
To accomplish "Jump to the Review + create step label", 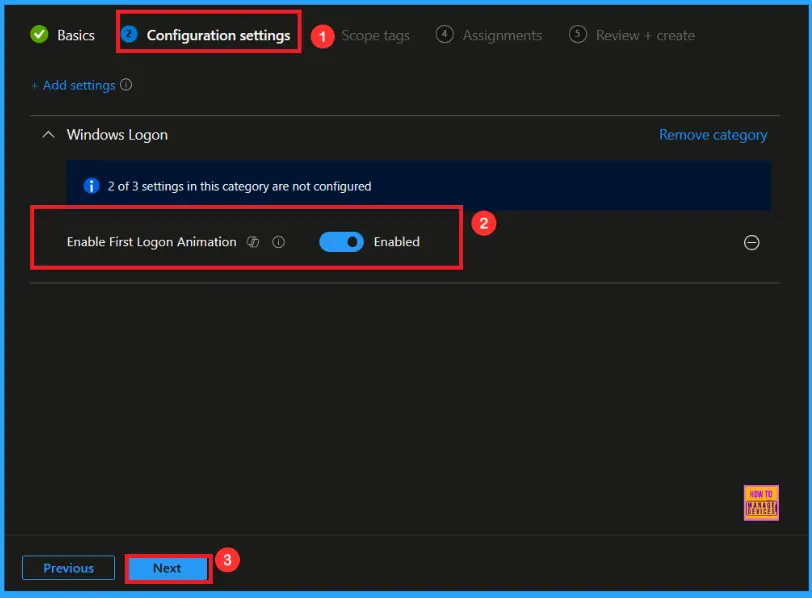I will [645, 35].
